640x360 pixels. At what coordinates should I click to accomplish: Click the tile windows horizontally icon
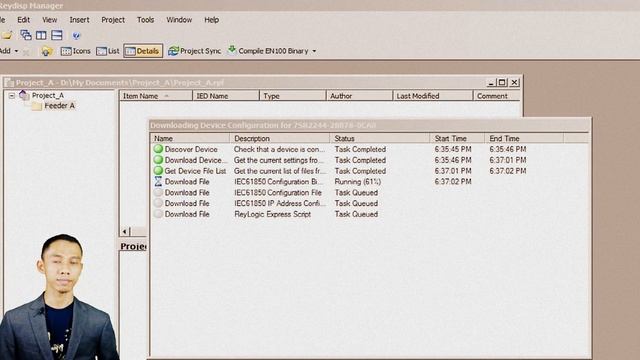57,35
